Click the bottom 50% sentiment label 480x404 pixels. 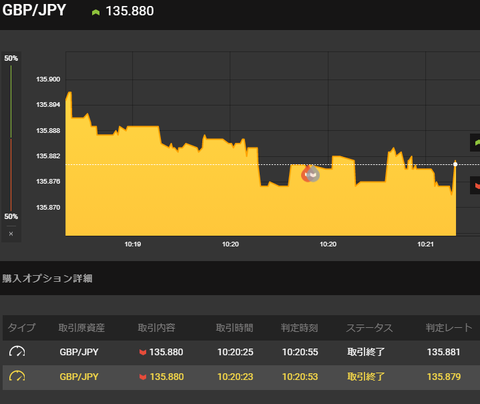(11, 217)
